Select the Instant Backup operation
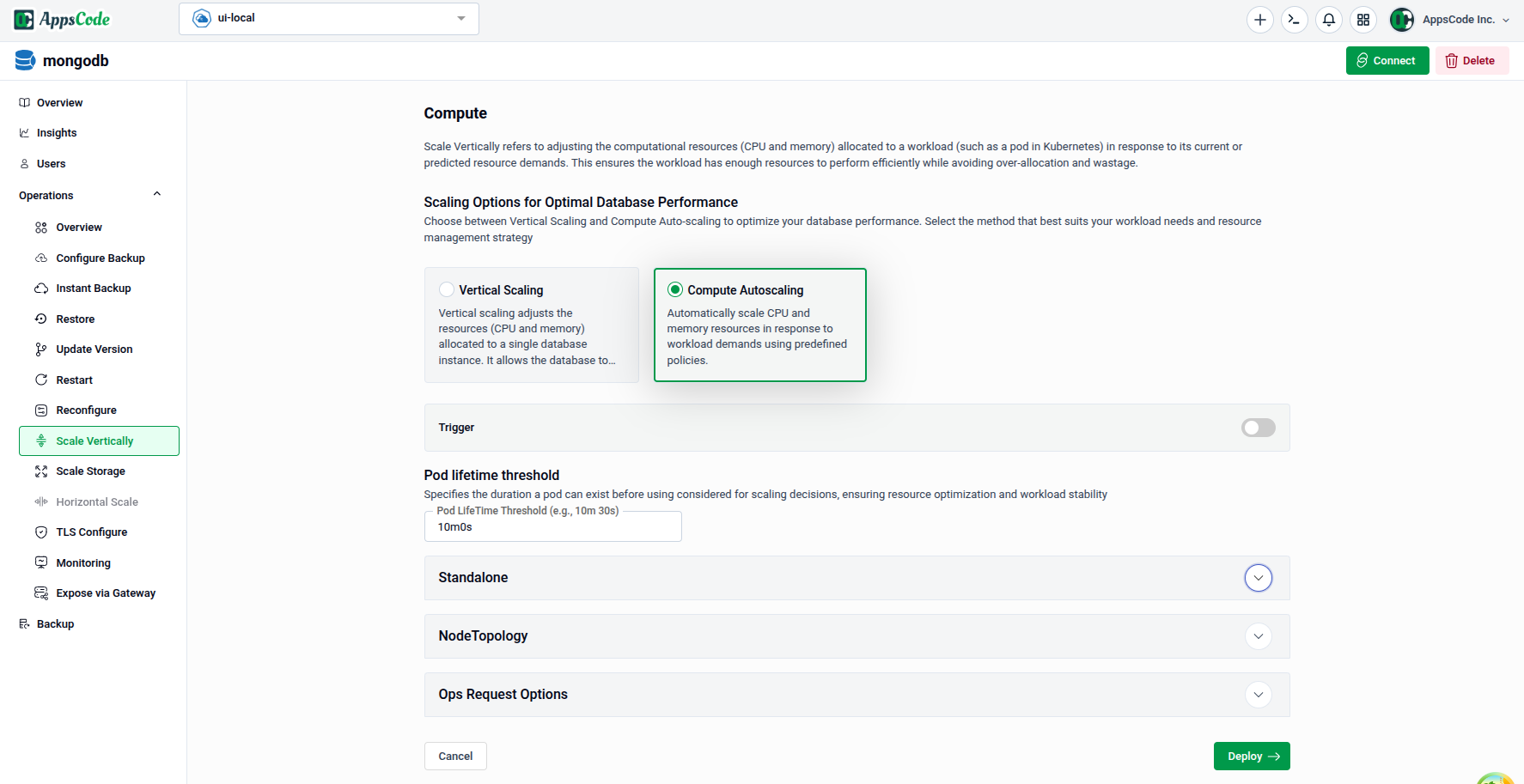 93,288
